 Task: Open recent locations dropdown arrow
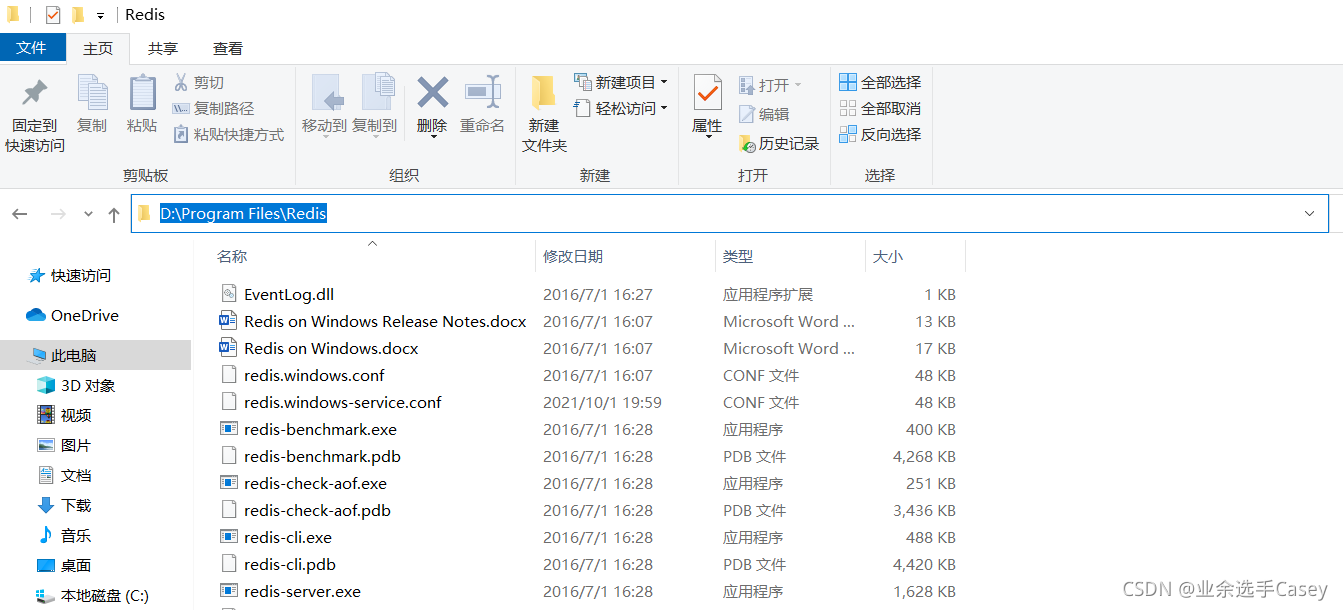88,214
